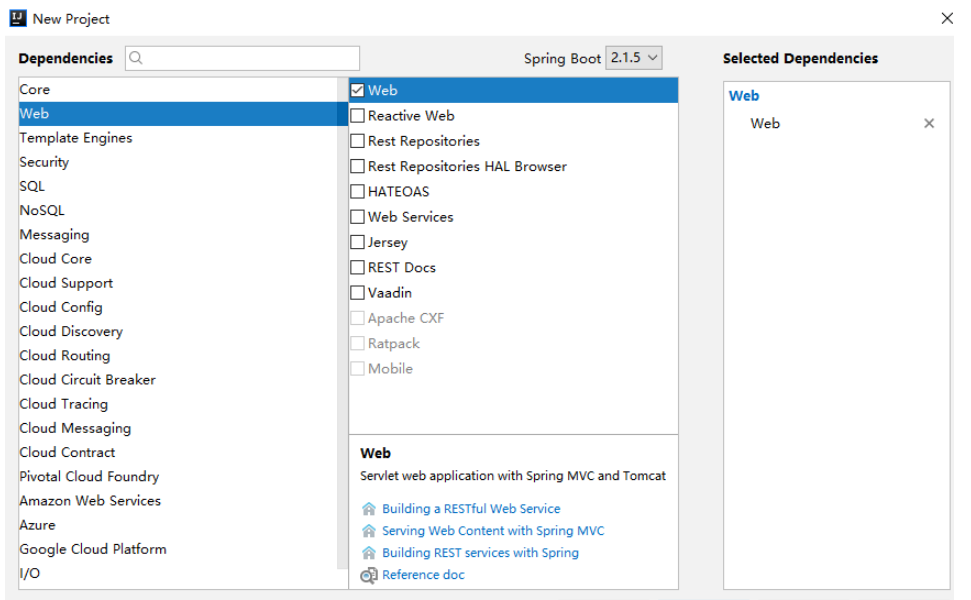971x600 pixels.
Task: Click the disabled Mobile checkbox
Action: pos(357,368)
